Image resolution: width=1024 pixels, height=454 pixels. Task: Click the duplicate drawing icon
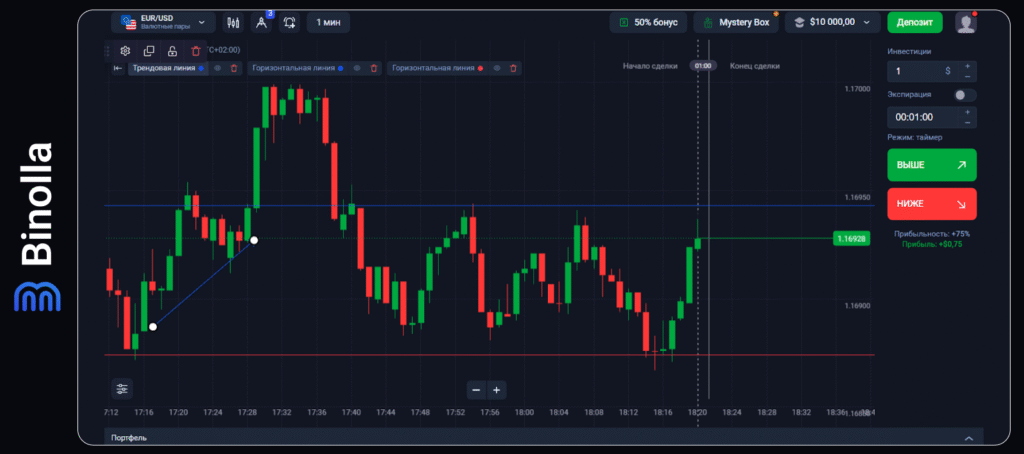149,50
